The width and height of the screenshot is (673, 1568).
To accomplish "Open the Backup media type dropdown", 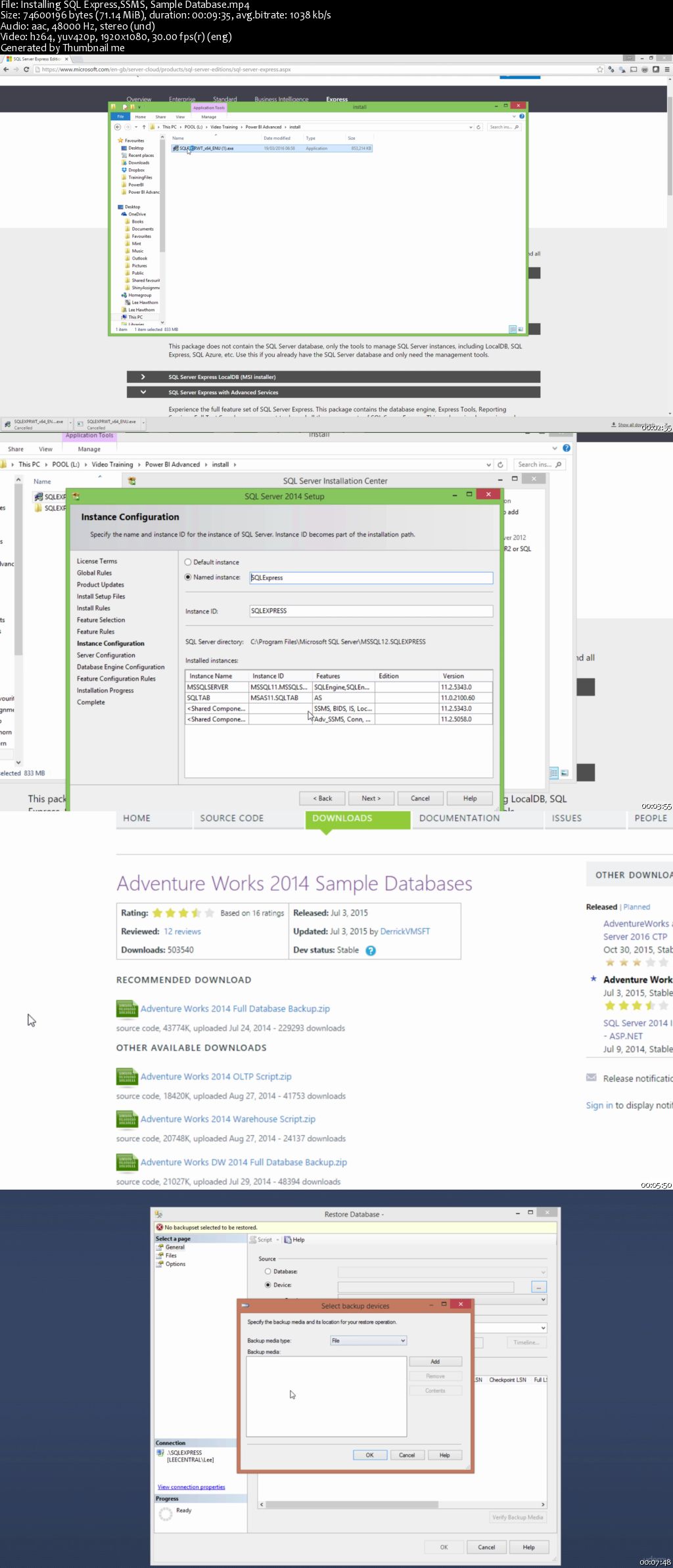I will pyautogui.click(x=368, y=1340).
